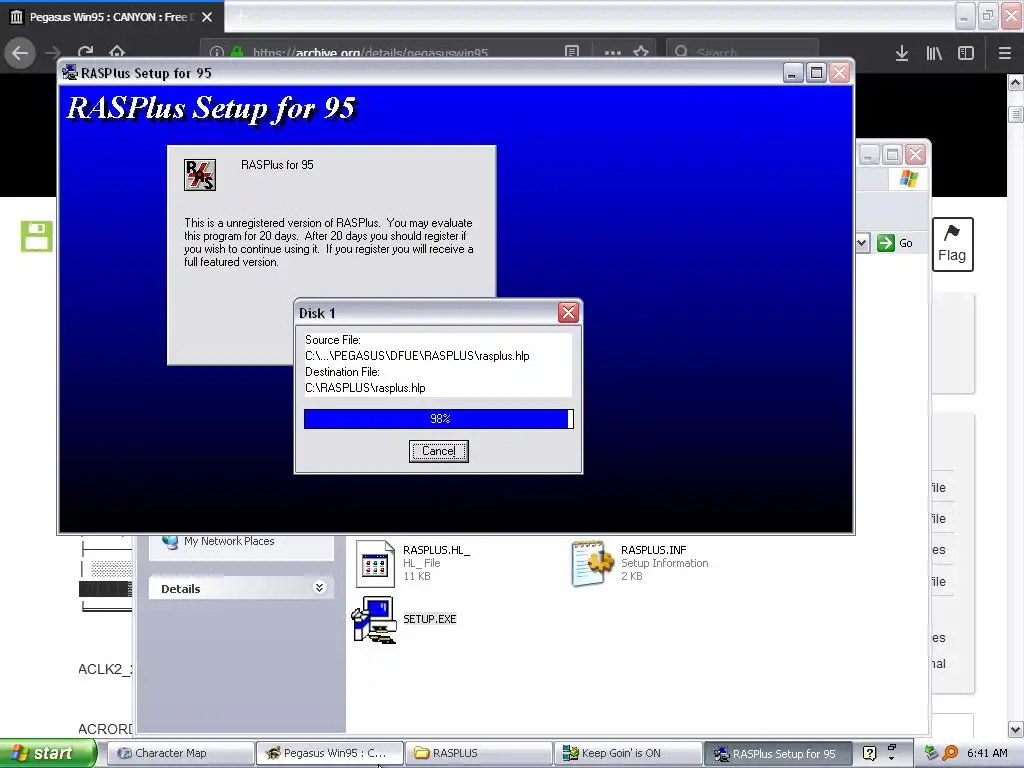Viewport: 1024px width, 768px height.
Task: Switch to Character Map taskbar button
Action: click(180, 753)
